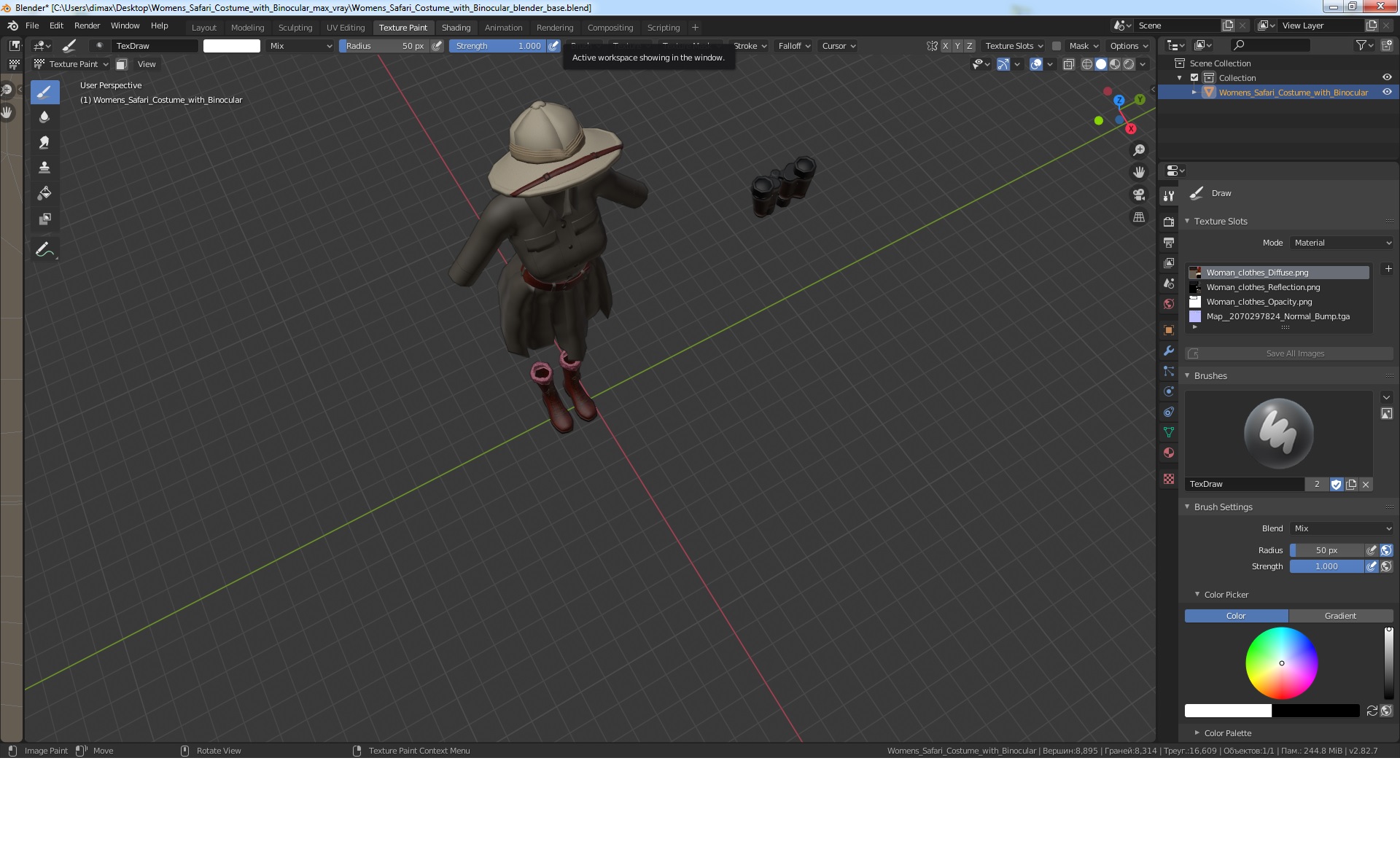
Task: Select the Fill bucket tool
Action: click(x=44, y=193)
